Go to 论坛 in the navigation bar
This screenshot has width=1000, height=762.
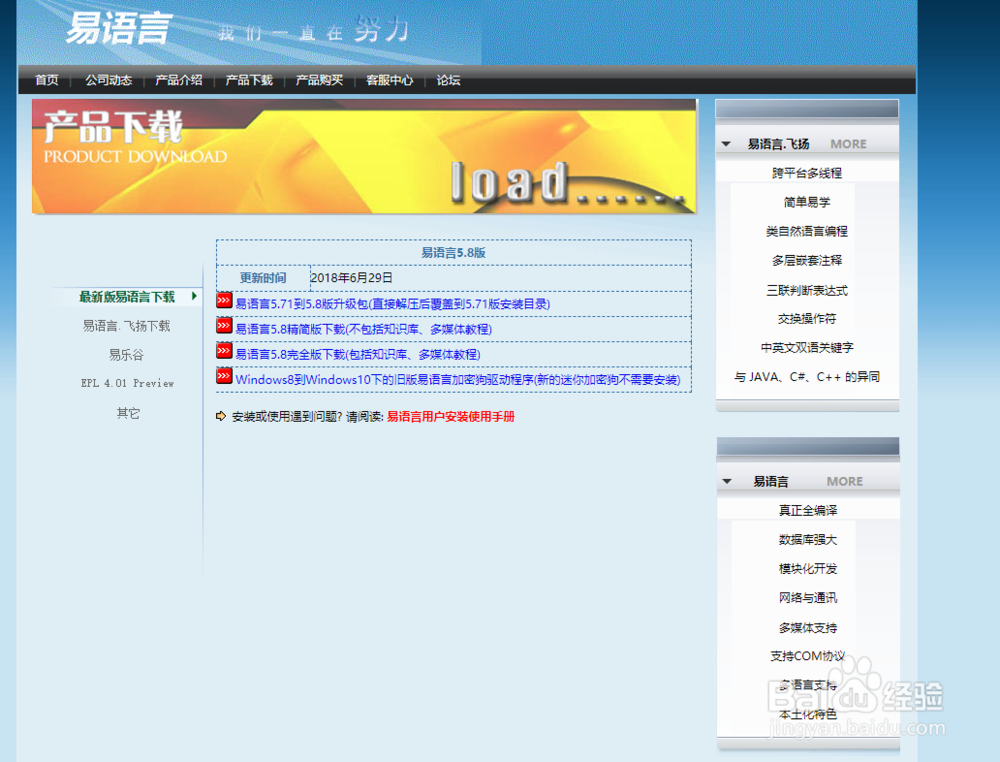(x=447, y=81)
